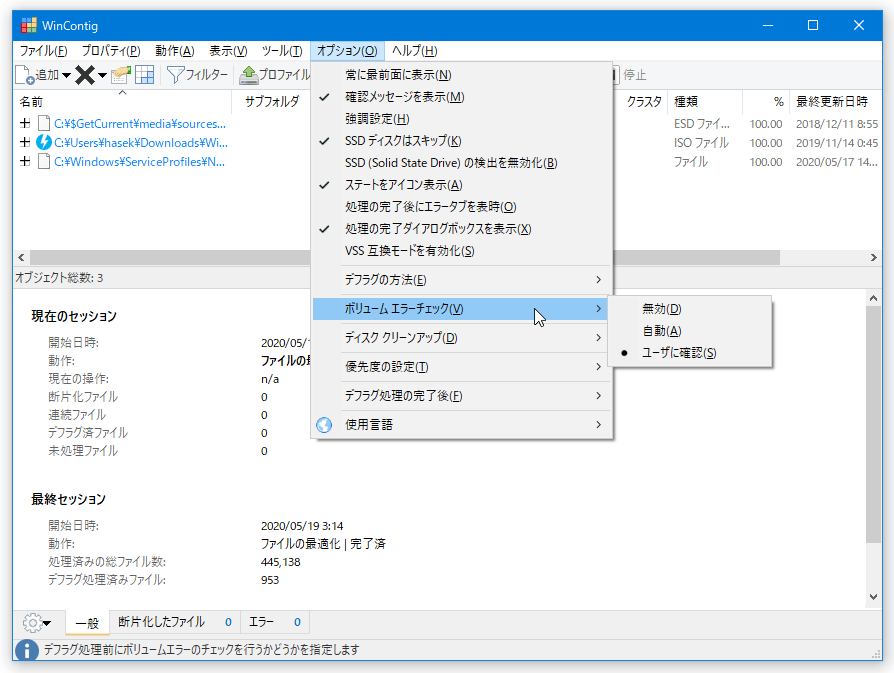Open dropdown arrow next to X remove

102,75
